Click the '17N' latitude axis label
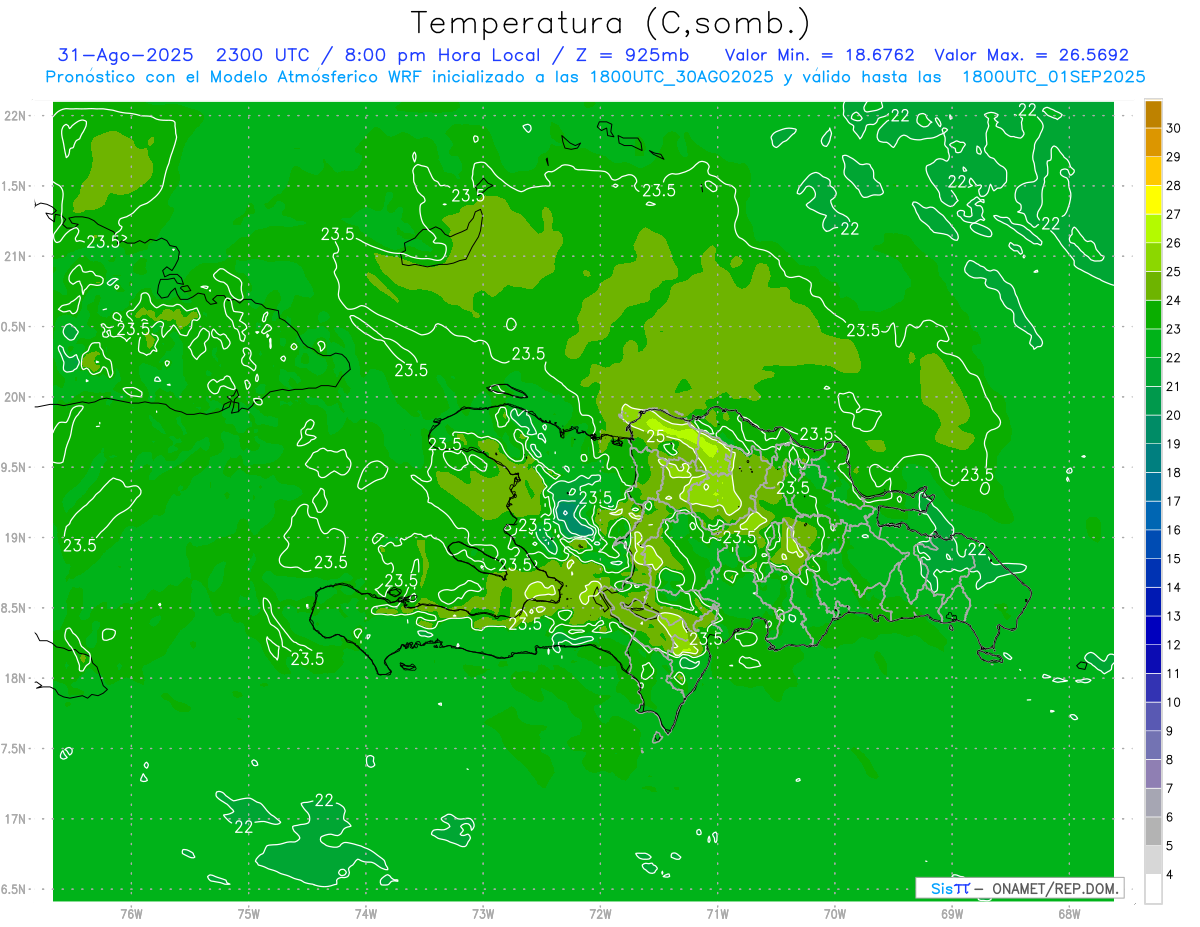The width and height of the screenshot is (1200, 927). pos(15,819)
